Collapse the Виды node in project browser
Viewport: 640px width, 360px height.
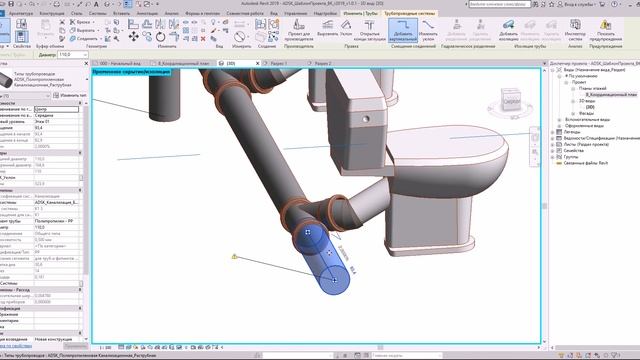(x=553, y=70)
